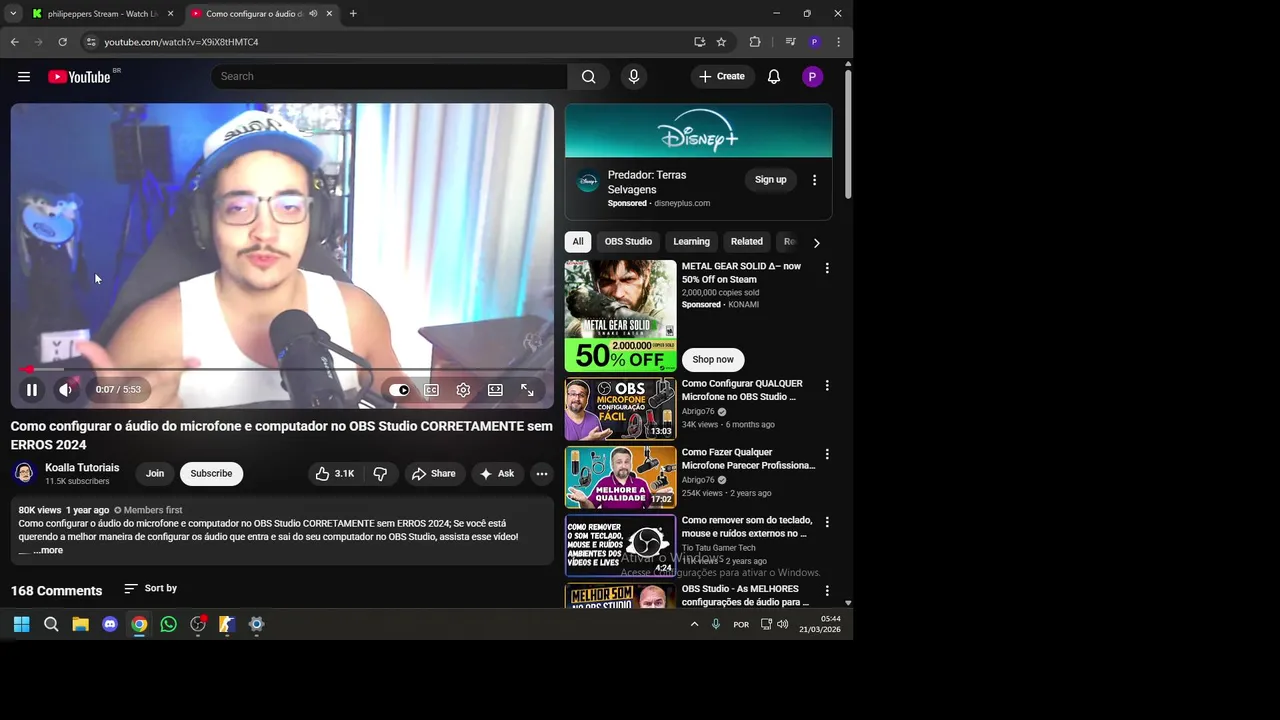The image size is (1280, 720).
Task: Start voice search with microphone icon
Action: click(x=634, y=77)
